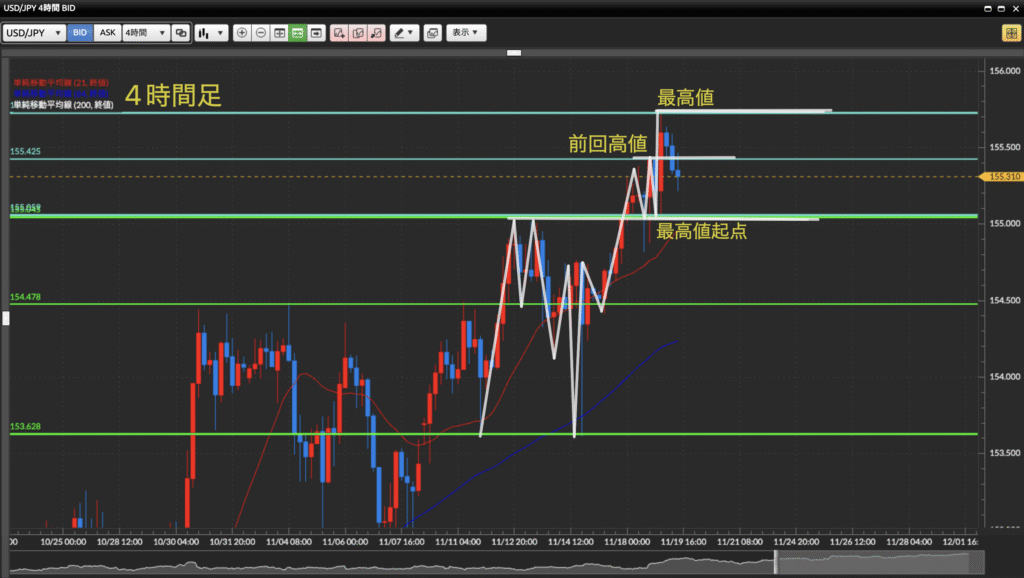This screenshot has width=1024, height=578.
Task: Click the yellow crosshair button at top right
Action: pos(1011,33)
